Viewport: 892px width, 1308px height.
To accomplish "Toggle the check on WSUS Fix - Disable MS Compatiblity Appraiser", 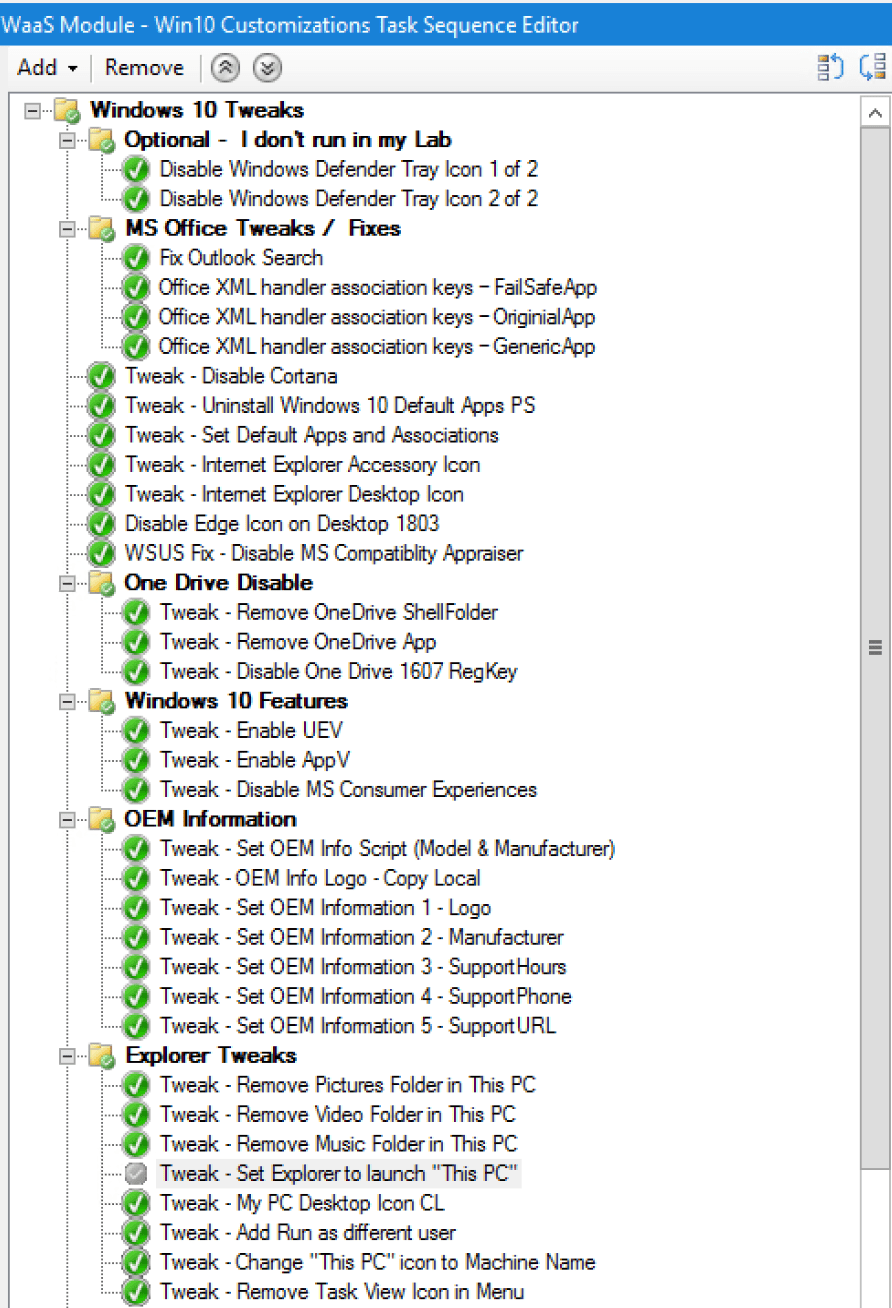I will pyautogui.click(x=100, y=553).
